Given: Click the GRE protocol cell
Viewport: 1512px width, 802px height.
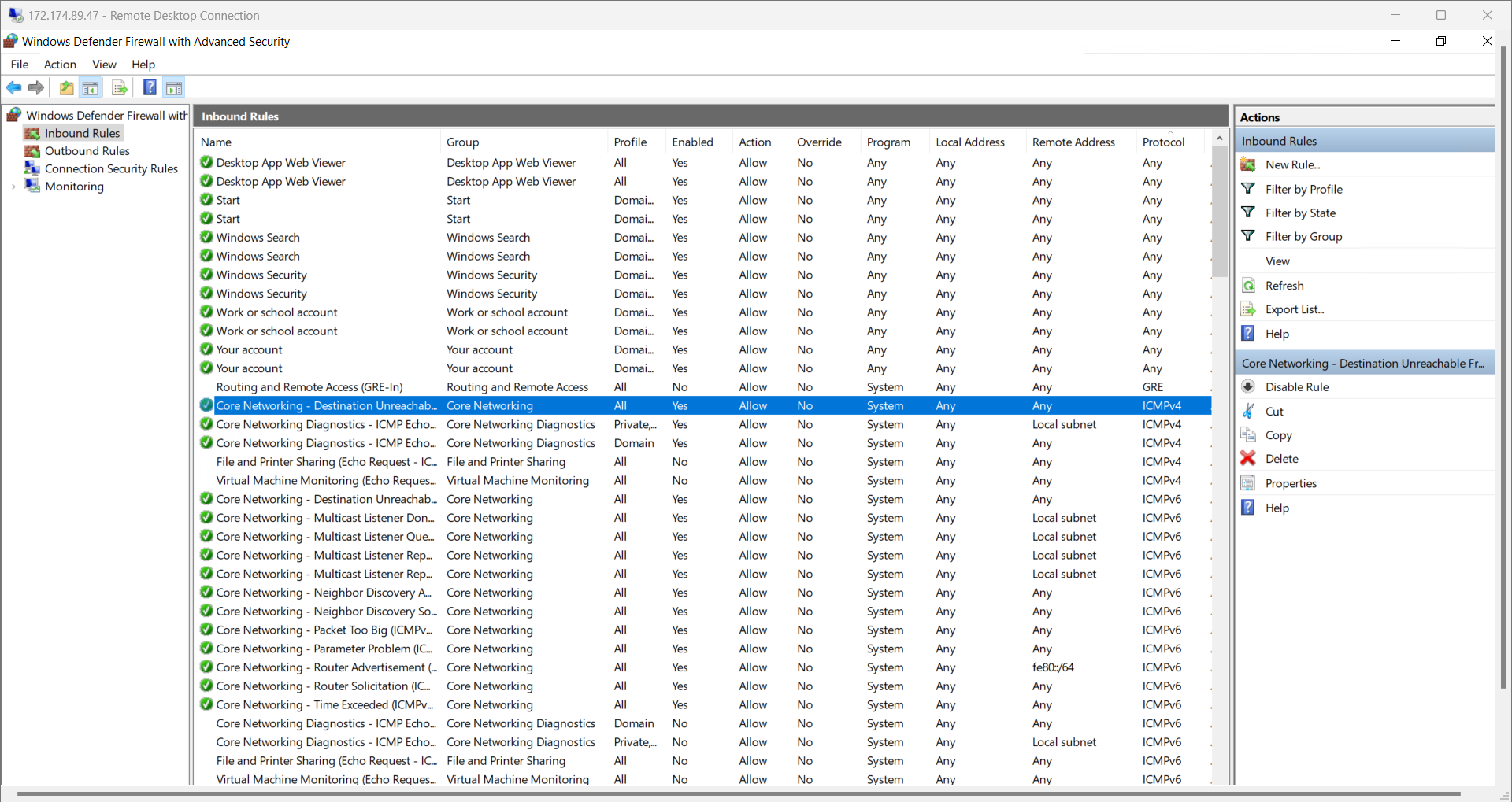Looking at the screenshot, I should [x=1153, y=387].
